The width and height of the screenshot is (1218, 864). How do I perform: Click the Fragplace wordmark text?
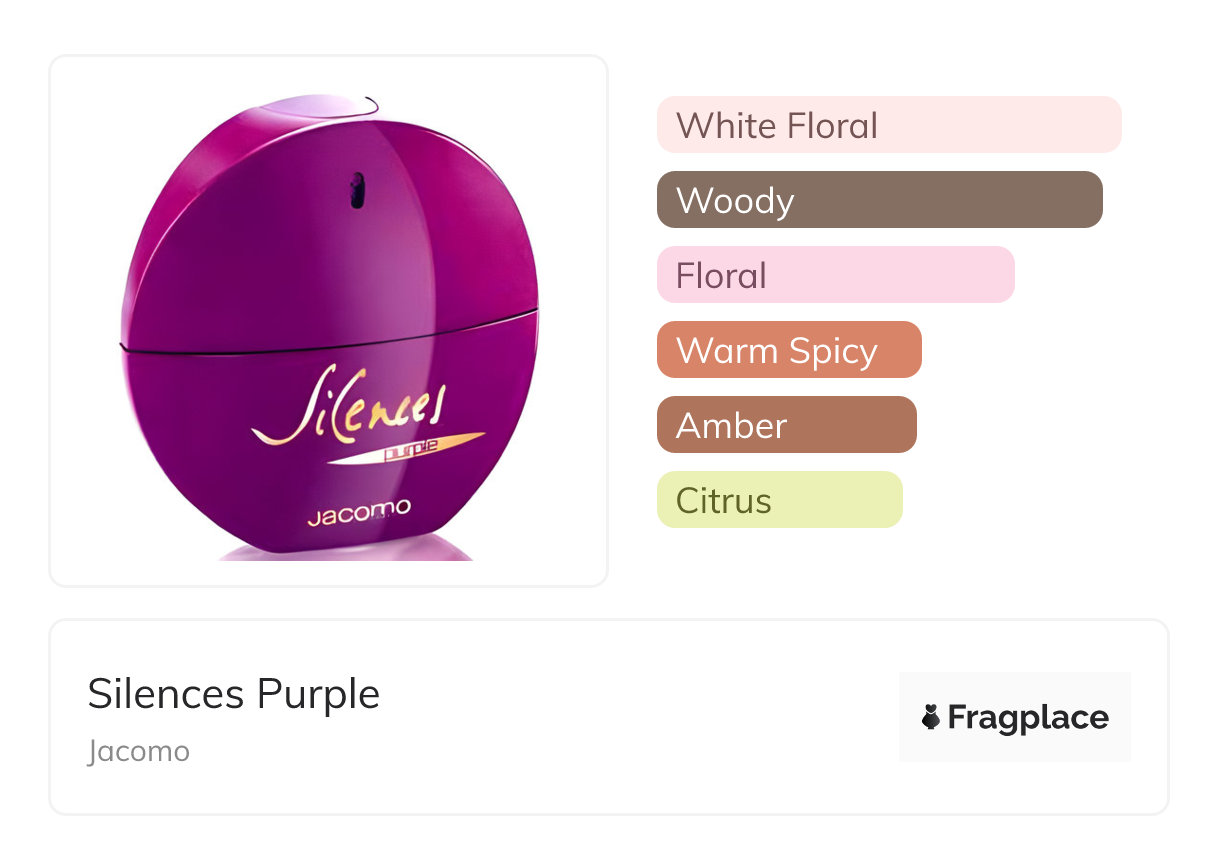pos(1028,717)
